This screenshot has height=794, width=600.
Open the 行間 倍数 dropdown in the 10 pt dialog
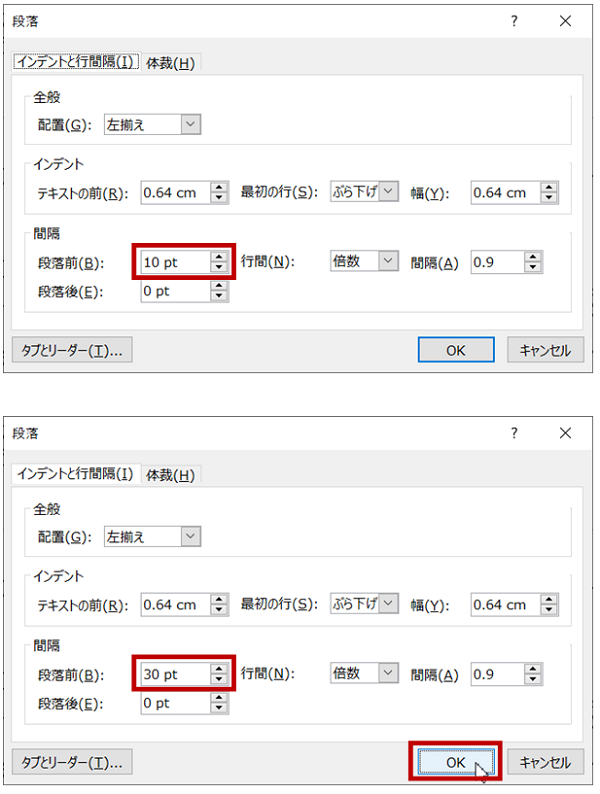pyautogui.click(x=388, y=262)
